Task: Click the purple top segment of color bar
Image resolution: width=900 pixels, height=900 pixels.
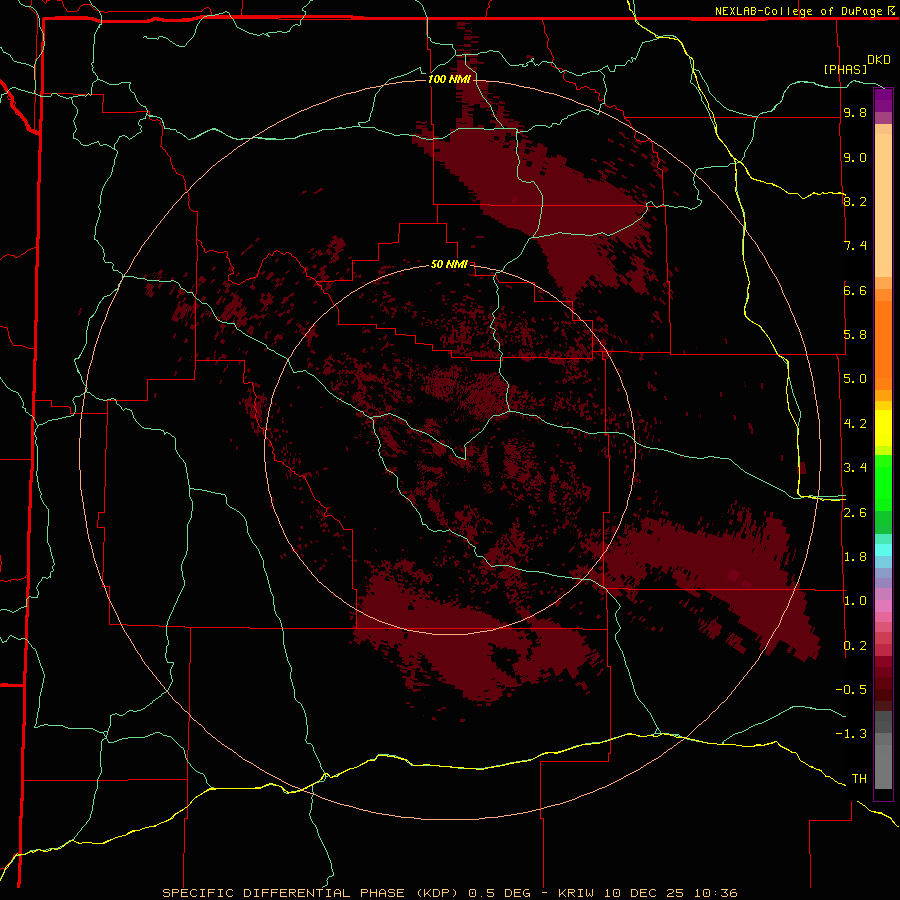Action: coord(883,100)
